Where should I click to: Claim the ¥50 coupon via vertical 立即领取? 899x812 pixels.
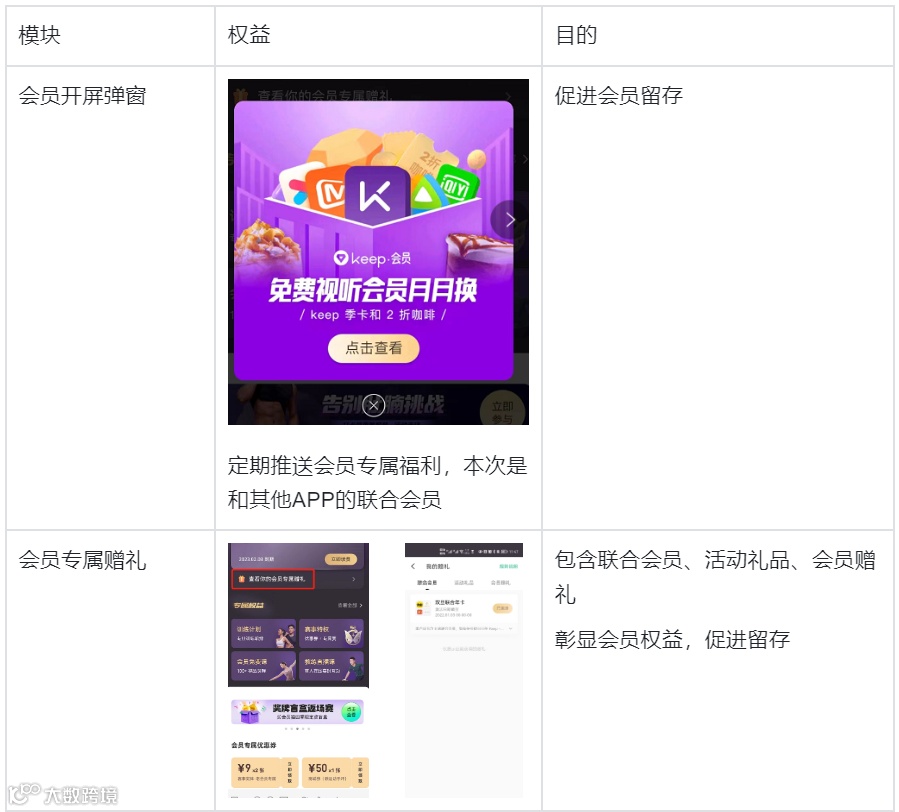click(361, 772)
